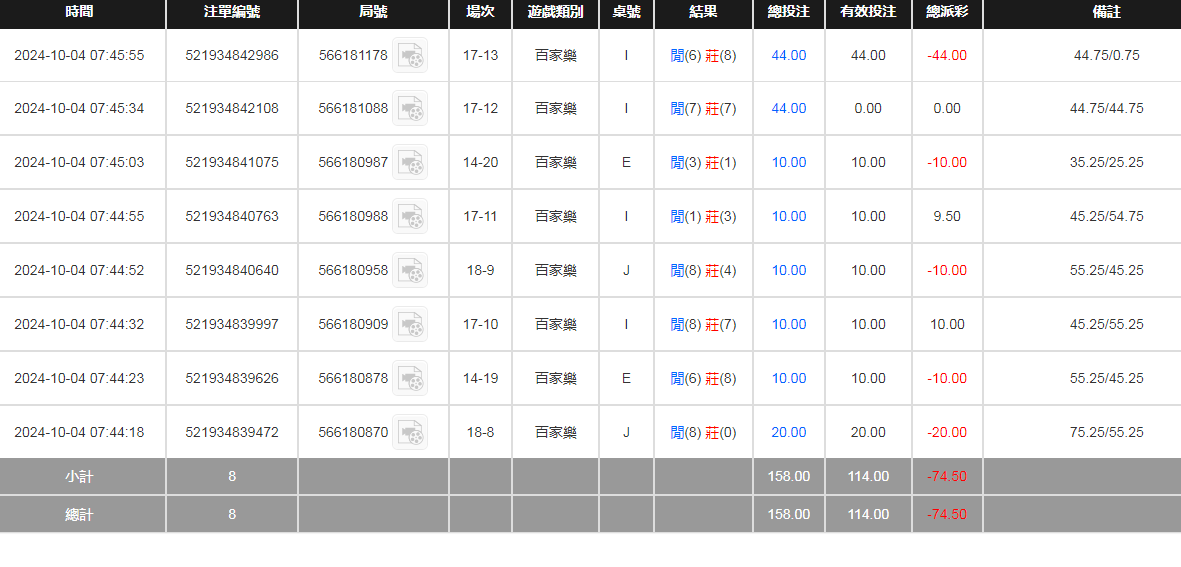
Task: Click replay icon next to round 566180988
Action: click(x=410, y=216)
